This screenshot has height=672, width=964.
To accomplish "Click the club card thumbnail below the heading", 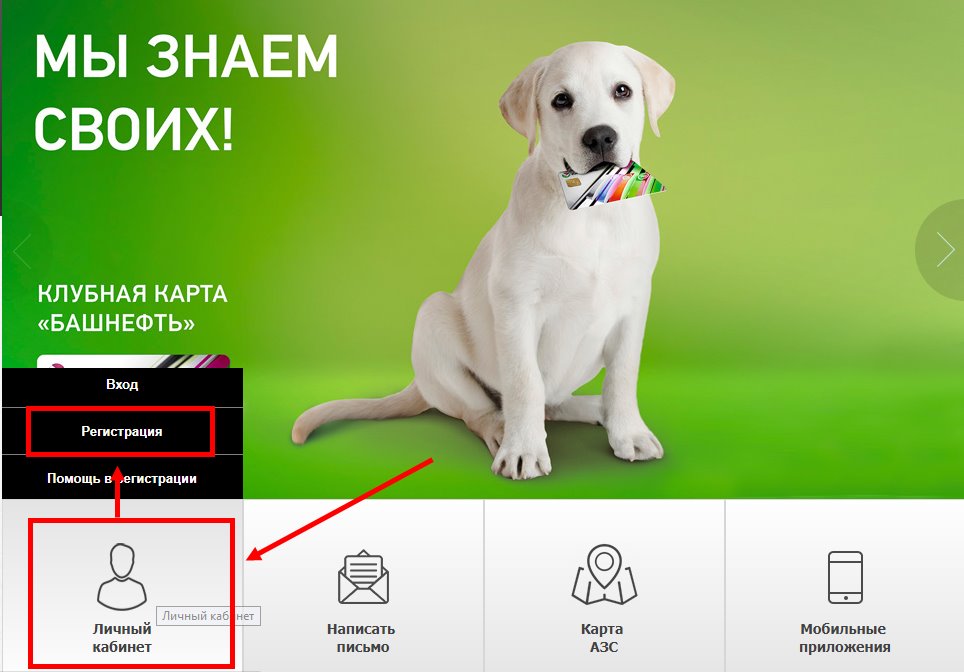I will coord(133,362).
